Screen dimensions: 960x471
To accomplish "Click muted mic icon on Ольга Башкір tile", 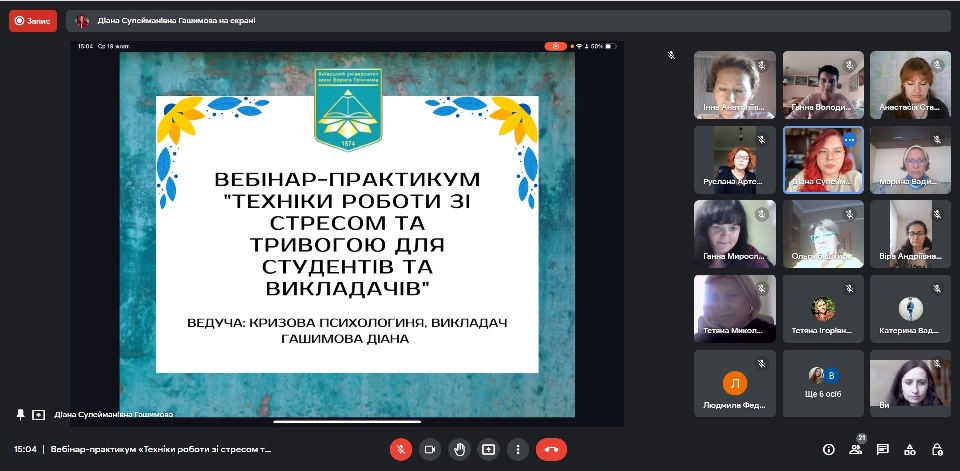I will pos(849,214).
